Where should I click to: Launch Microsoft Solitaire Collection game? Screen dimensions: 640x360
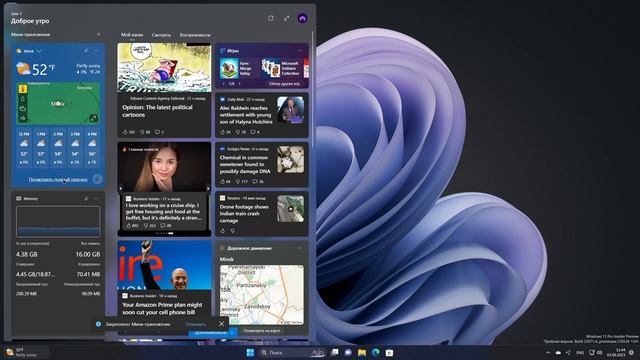pyautogui.click(x=281, y=69)
